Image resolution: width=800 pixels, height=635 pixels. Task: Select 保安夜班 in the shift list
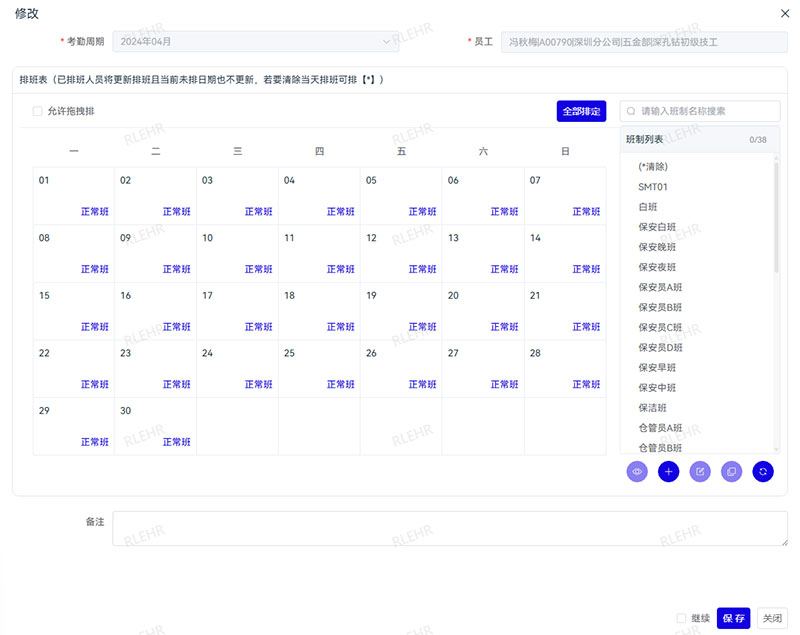tap(657, 267)
